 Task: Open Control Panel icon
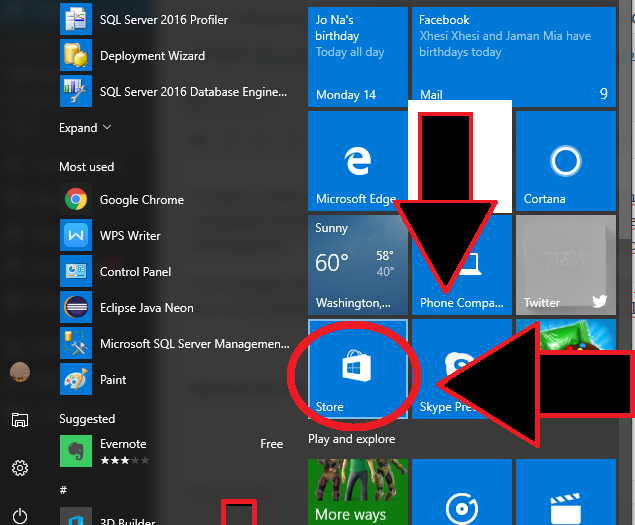[76, 271]
